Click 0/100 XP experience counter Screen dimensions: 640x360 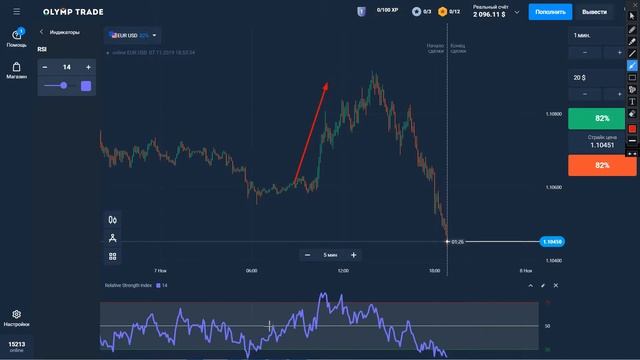tap(387, 10)
